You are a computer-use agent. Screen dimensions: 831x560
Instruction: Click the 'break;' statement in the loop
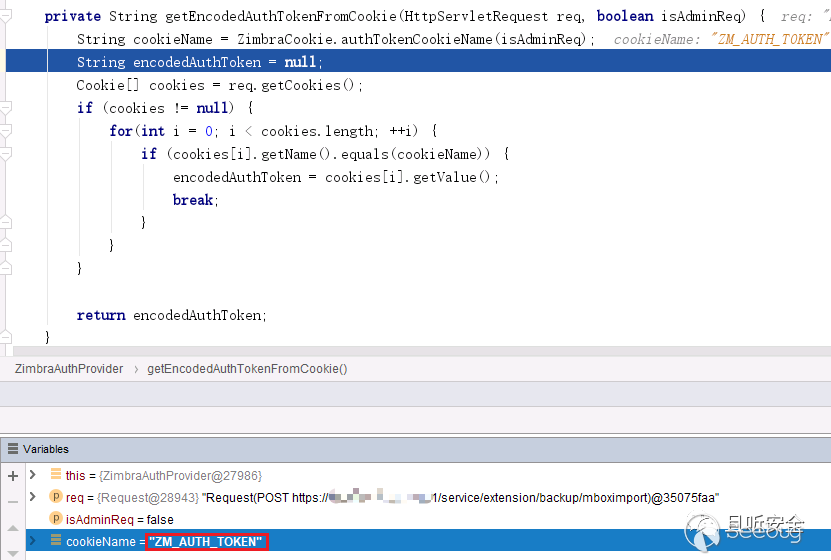pyautogui.click(x=195, y=200)
